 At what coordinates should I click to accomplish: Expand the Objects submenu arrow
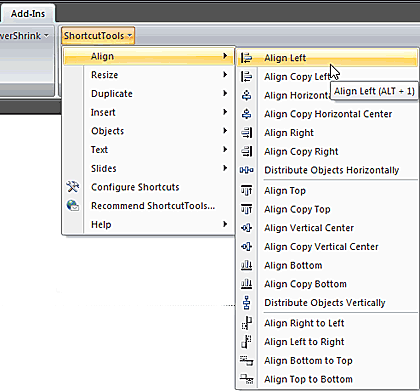[x=225, y=130]
